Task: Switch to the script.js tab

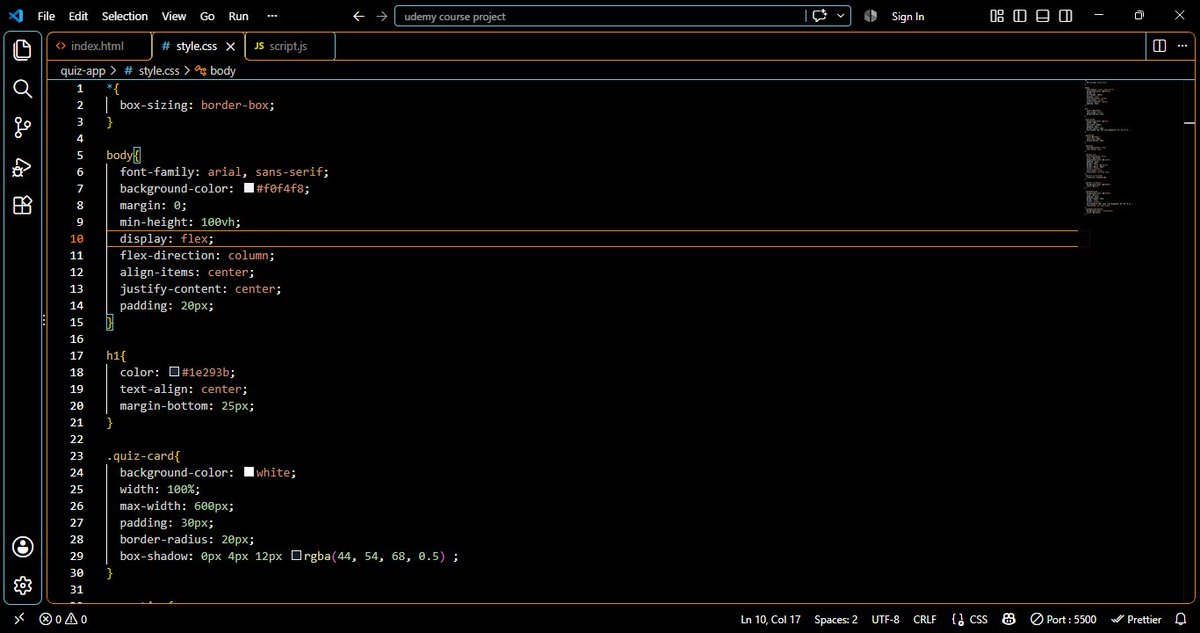Action: tap(291, 46)
